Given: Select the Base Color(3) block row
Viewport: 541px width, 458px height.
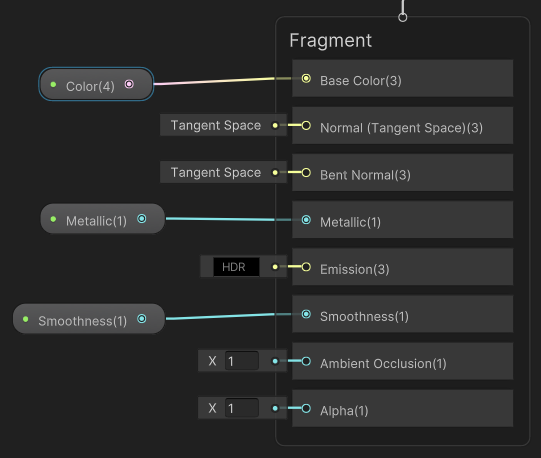Looking at the screenshot, I should pyautogui.click(x=402, y=78).
